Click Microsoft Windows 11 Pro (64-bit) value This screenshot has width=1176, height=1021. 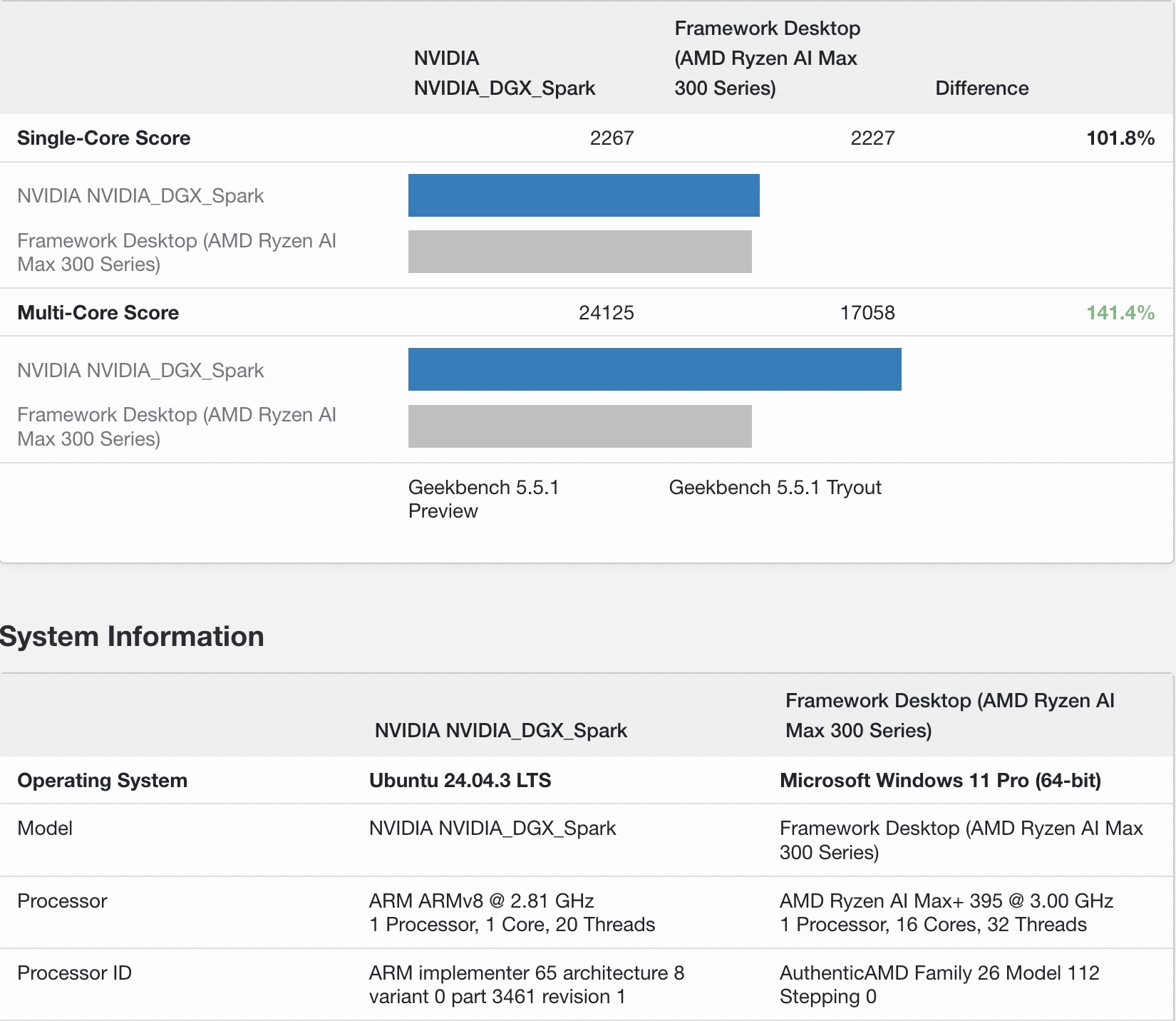[940, 781]
